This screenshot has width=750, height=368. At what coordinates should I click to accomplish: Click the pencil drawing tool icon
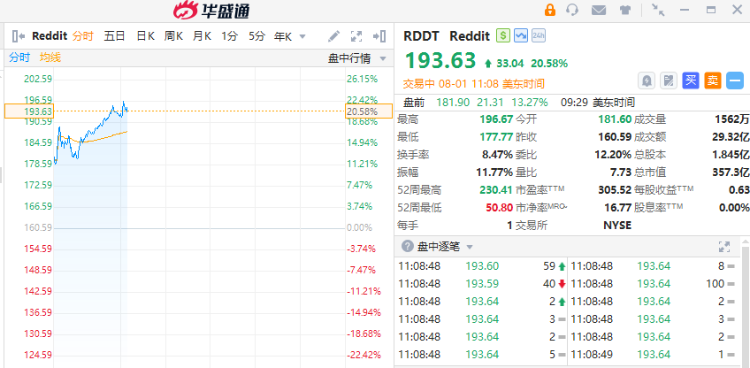(334, 36)
